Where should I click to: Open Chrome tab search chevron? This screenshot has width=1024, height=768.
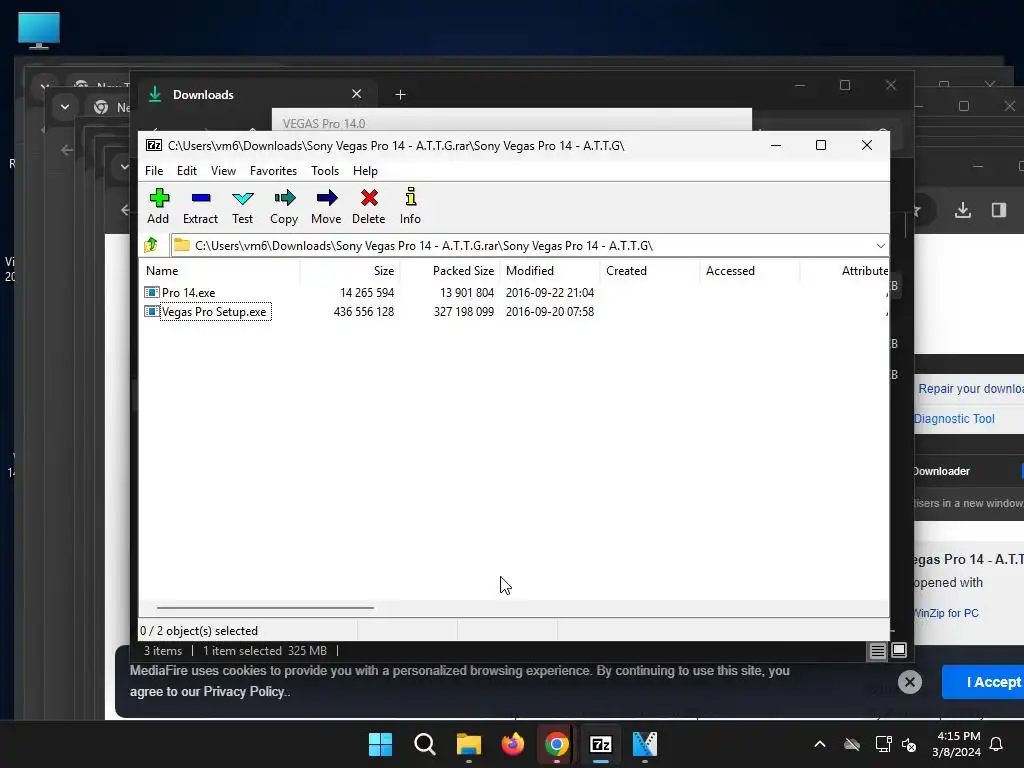pyautogui.click(x=65, y=106)
